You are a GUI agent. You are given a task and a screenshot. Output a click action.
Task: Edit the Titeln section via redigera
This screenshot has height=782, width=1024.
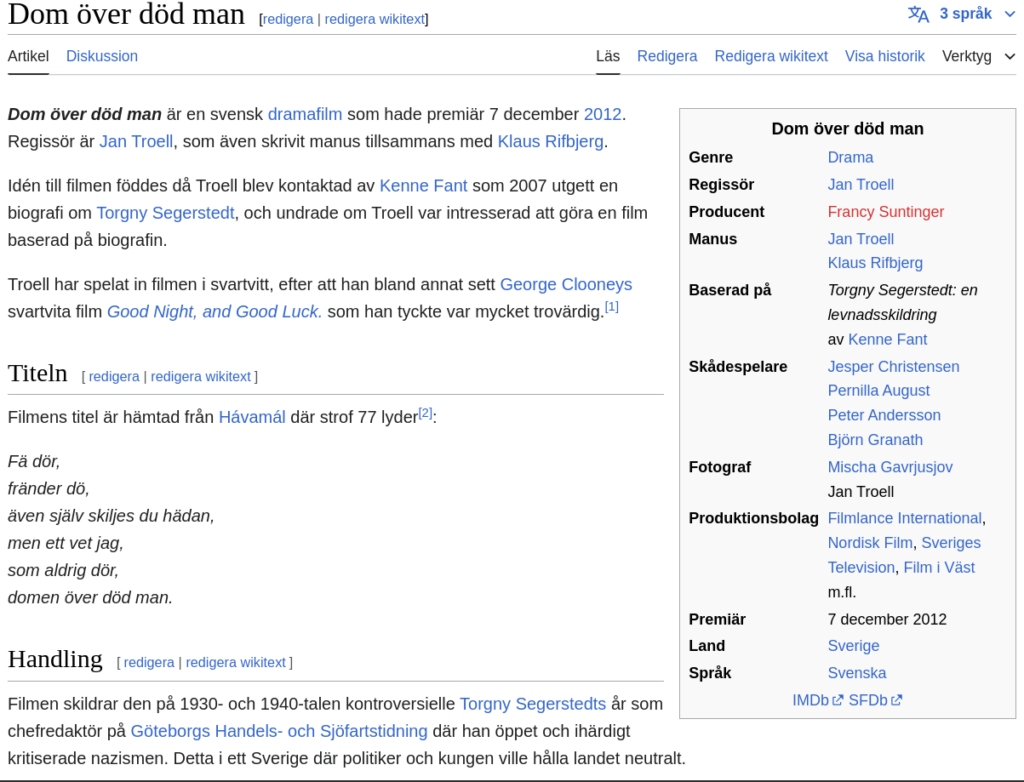113,377
